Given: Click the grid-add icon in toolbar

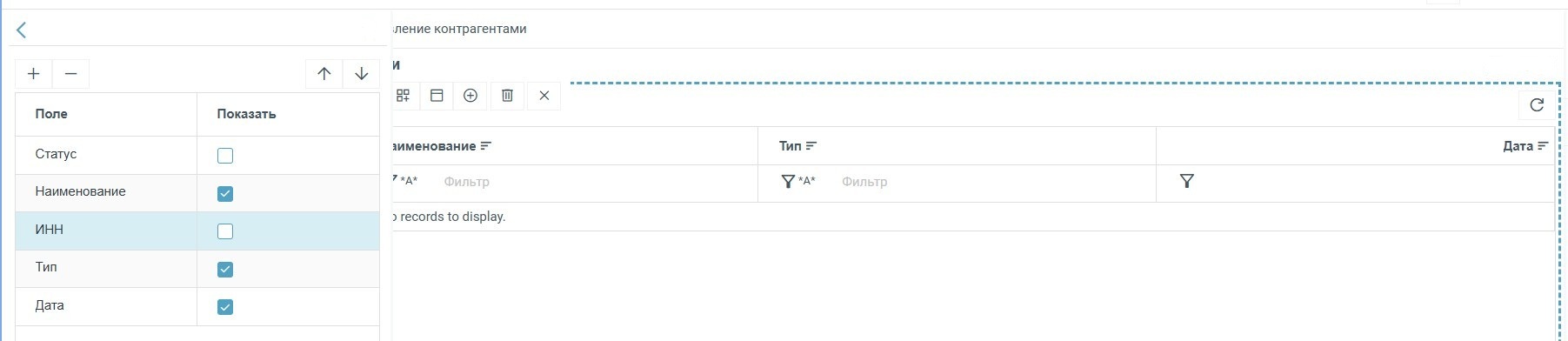Looking at the screenshot, I should click(403, 96).
